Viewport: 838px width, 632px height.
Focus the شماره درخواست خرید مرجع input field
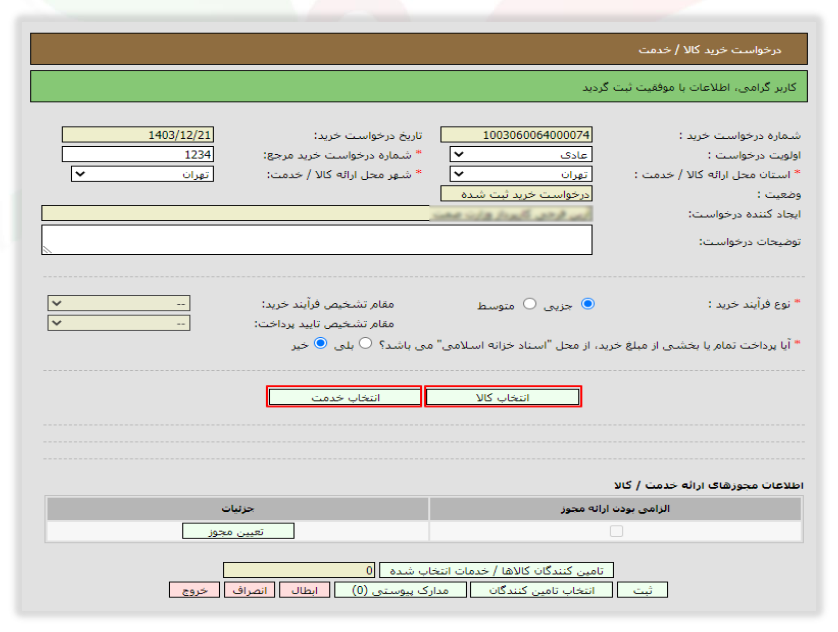[x=138, y=154]
